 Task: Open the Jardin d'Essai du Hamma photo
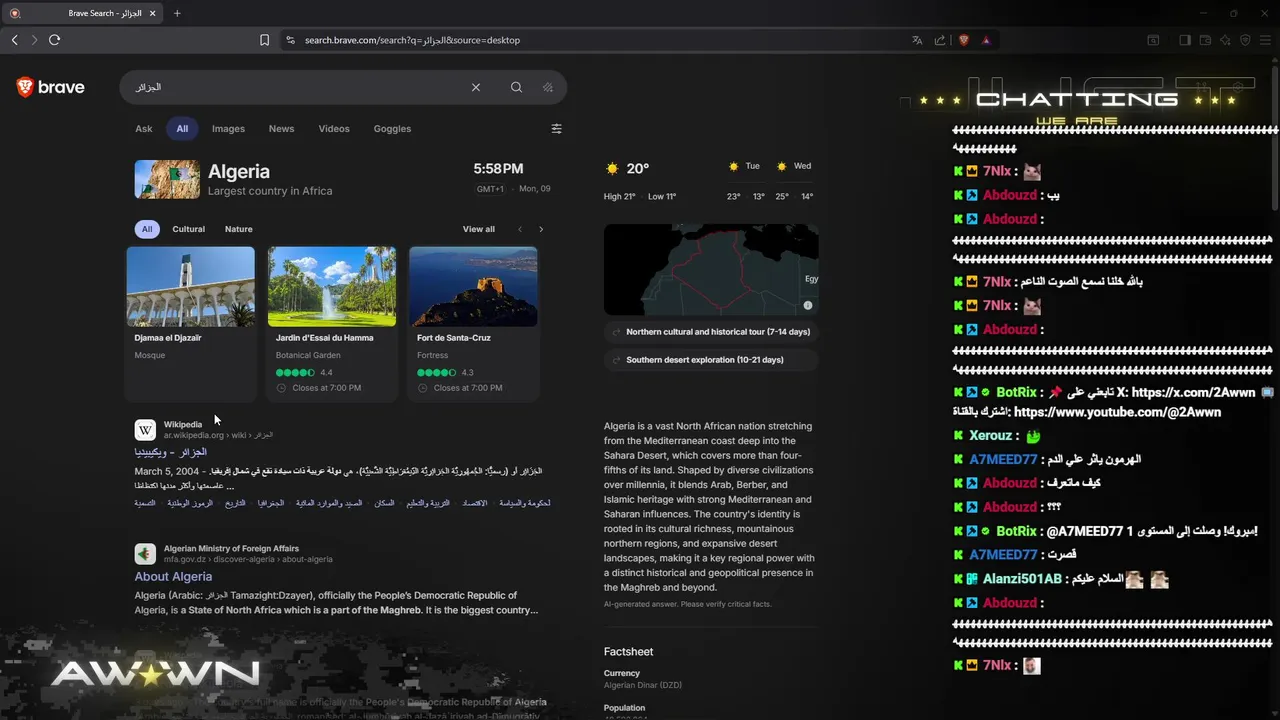coord(332,286)
